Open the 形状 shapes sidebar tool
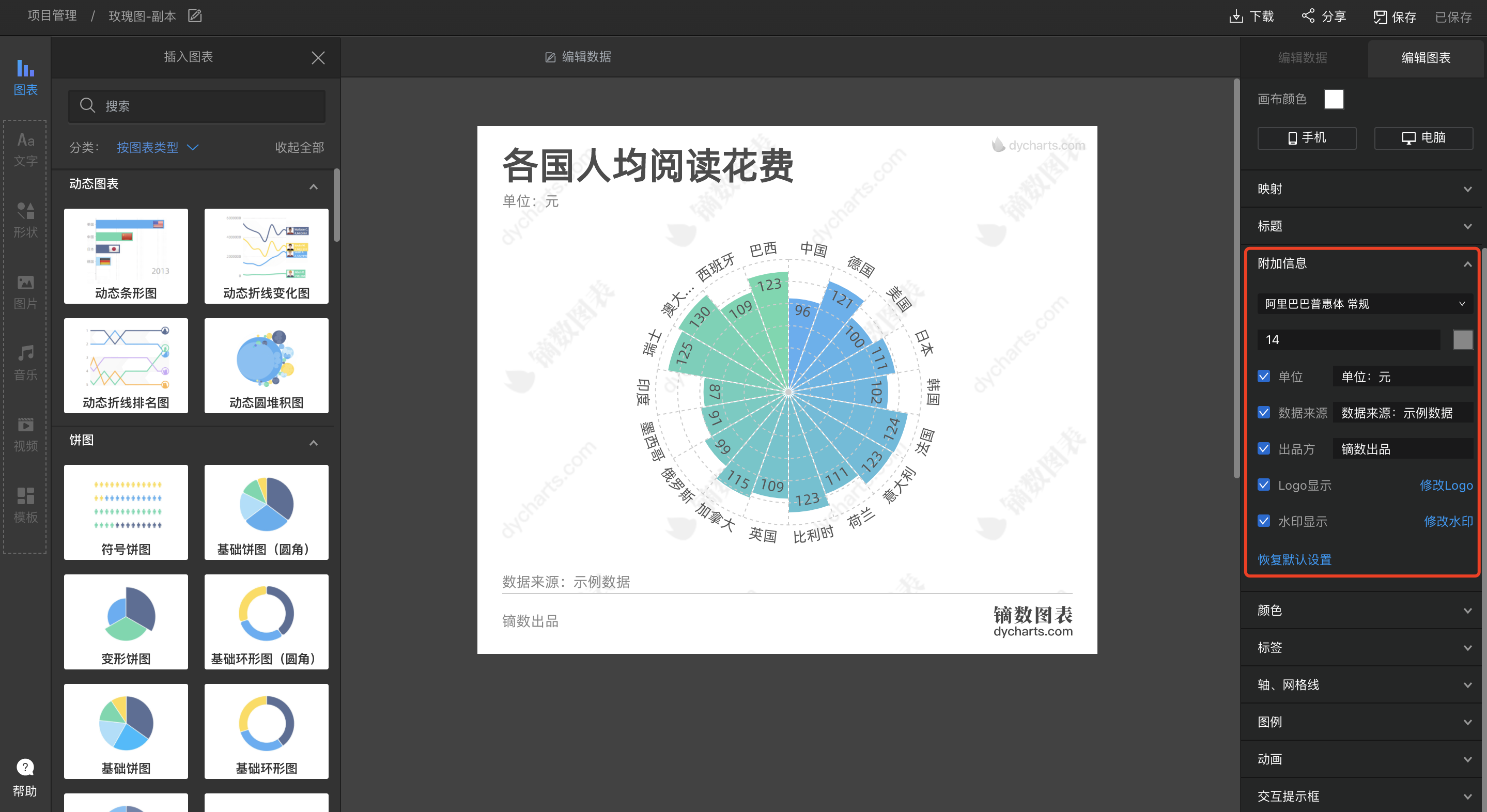 click(25, 220)
